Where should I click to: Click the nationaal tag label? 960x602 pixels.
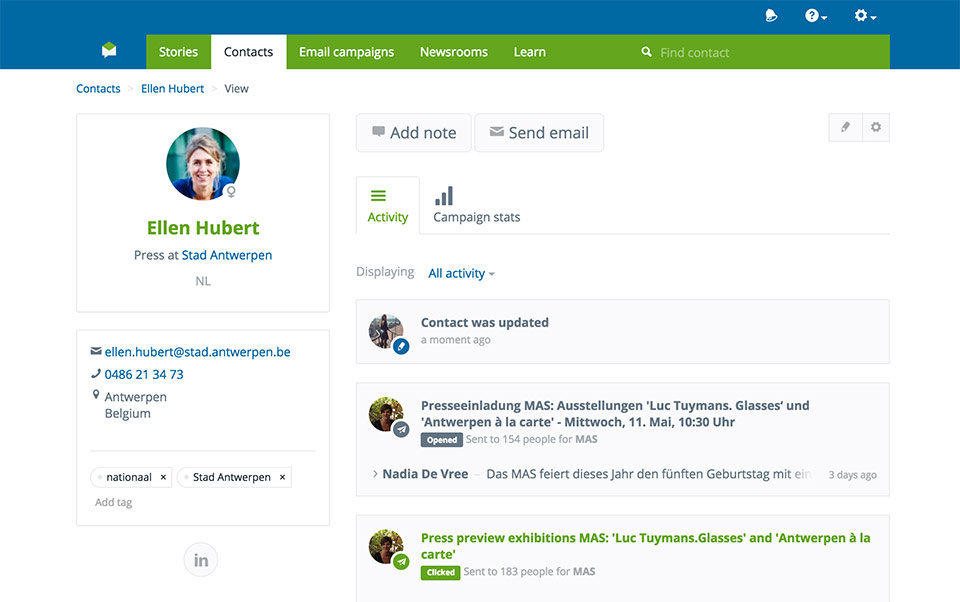tap(129, 478)
